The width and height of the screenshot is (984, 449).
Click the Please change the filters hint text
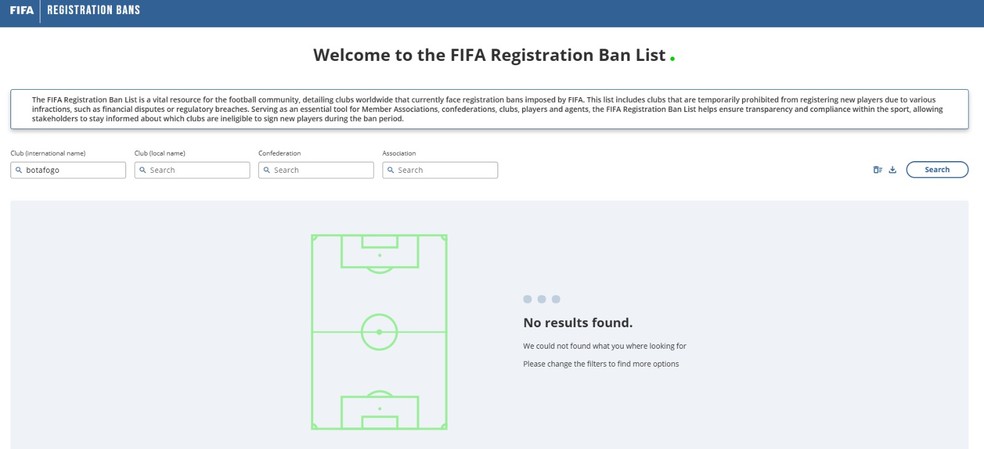[x=601, y=364]
